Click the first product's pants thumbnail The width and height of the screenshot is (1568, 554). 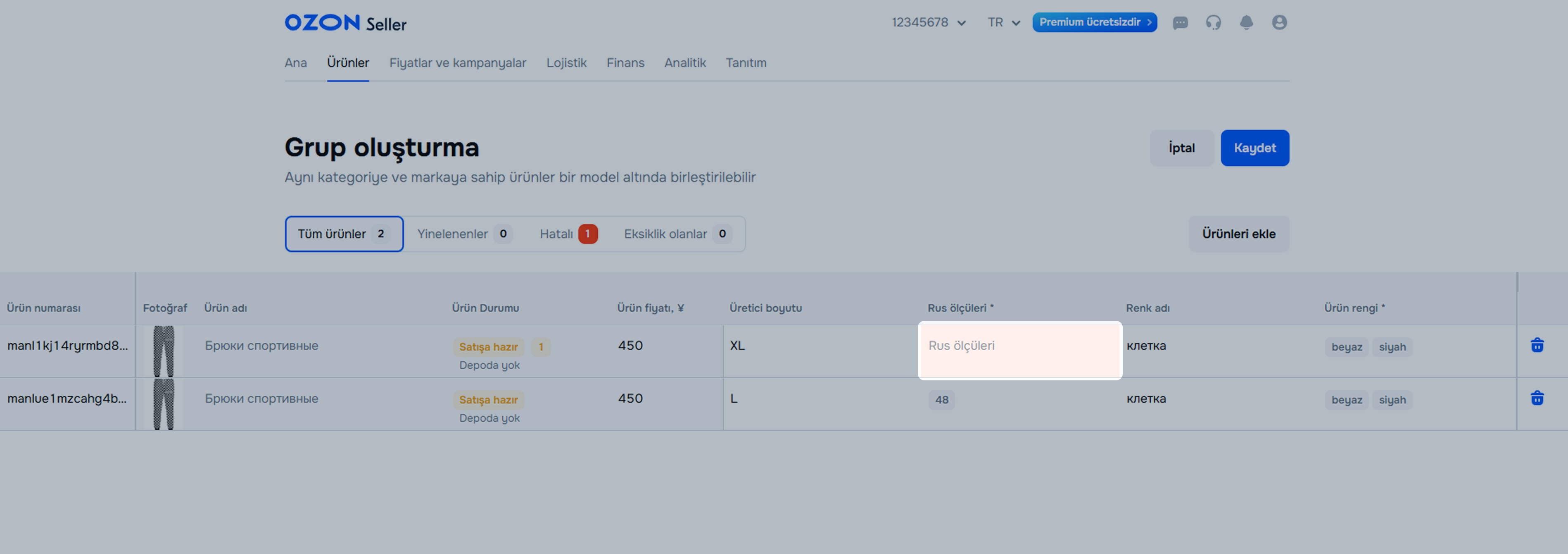[x=163, y=351]
